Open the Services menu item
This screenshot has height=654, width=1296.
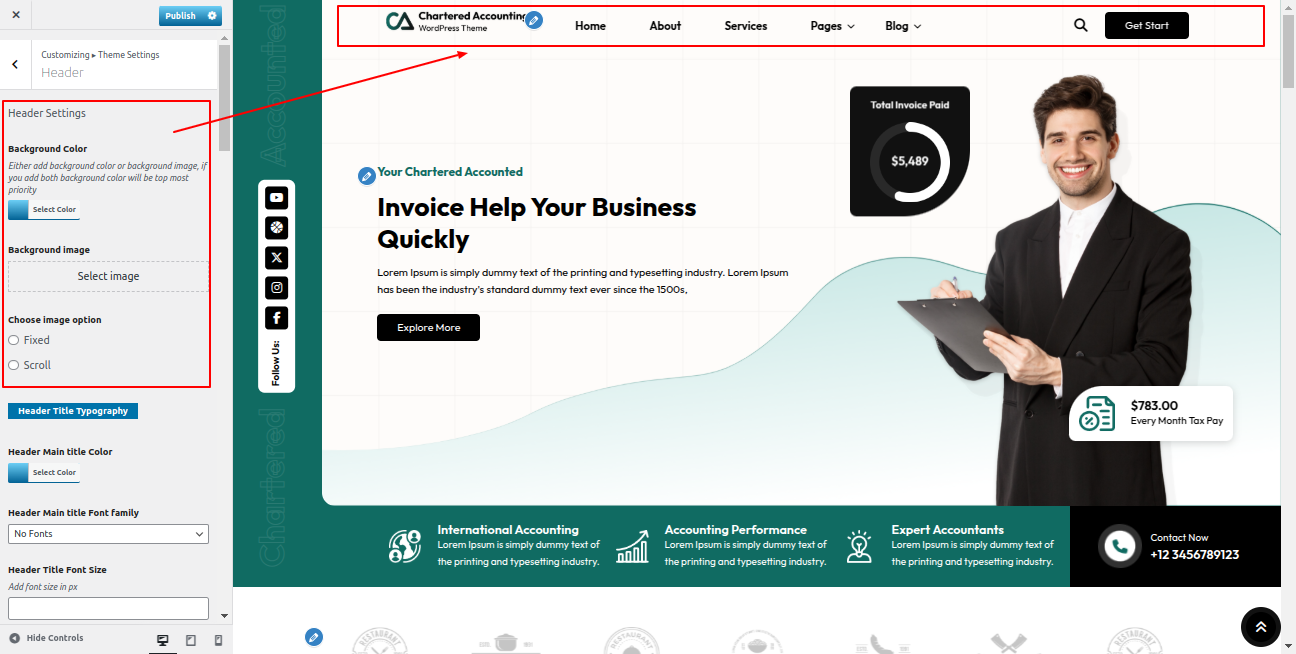(746, 26)
